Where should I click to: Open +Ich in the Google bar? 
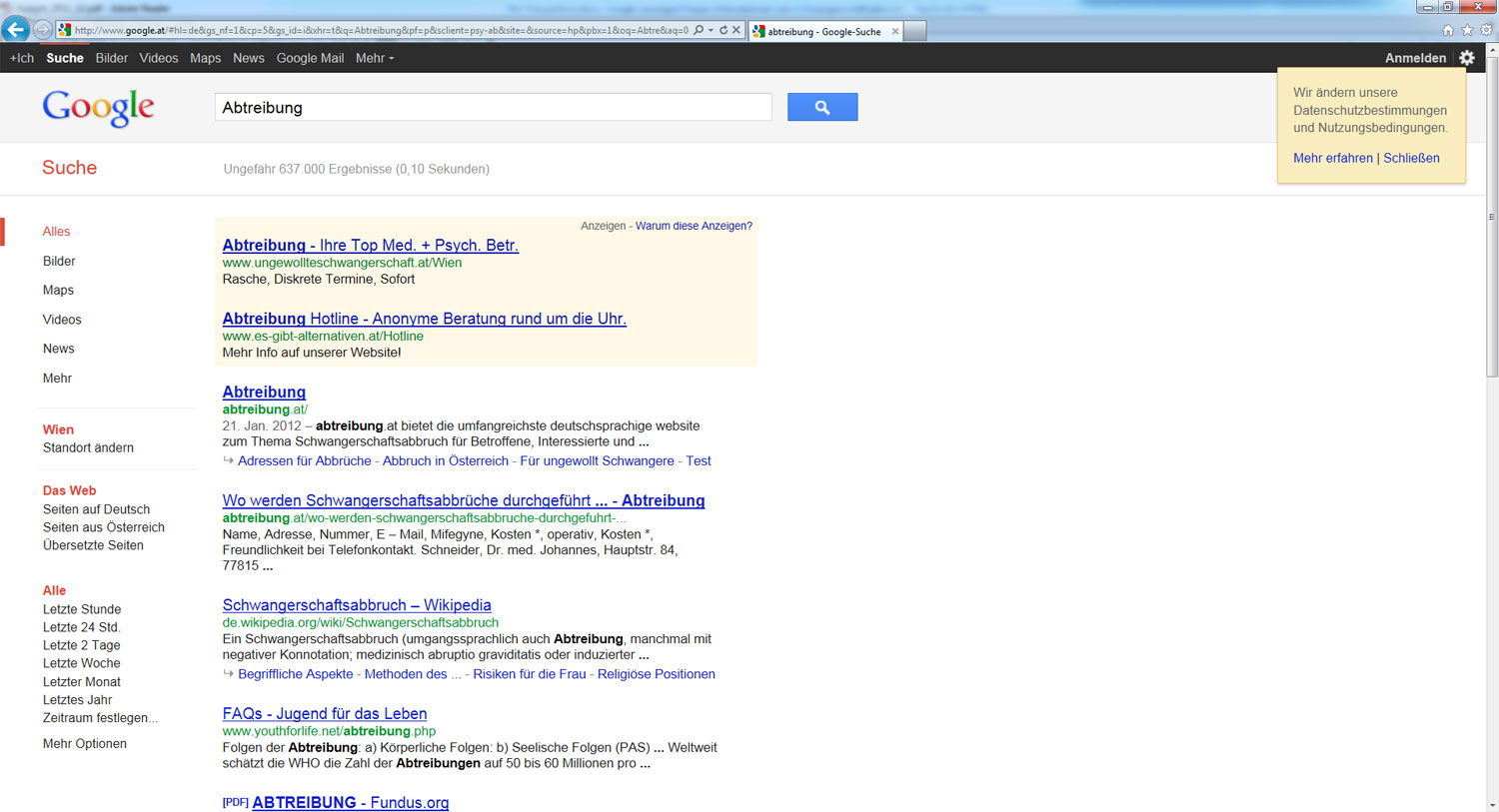coord(22,58)
